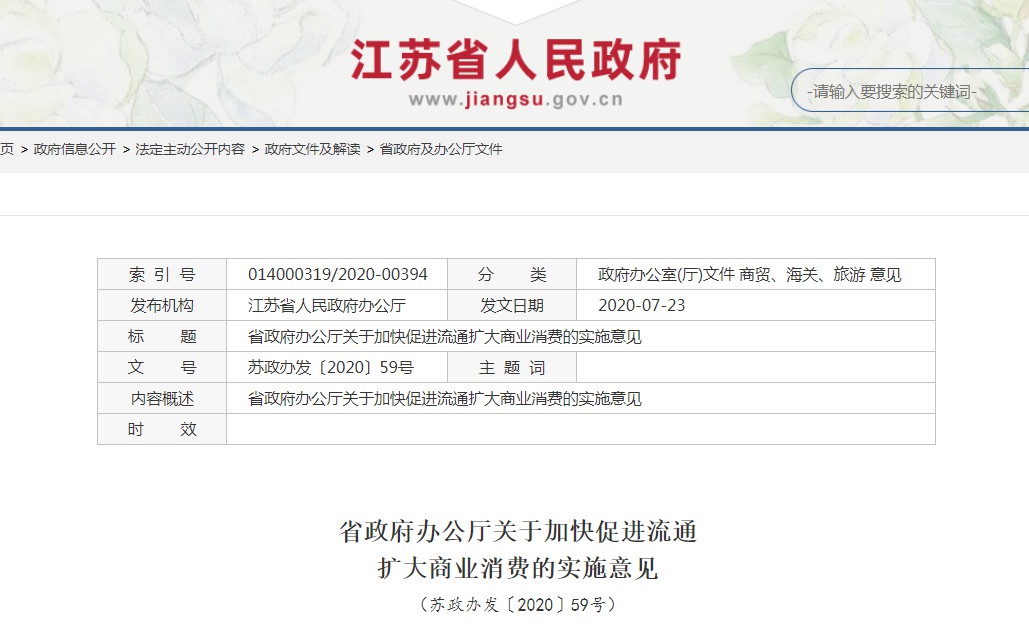Click the issue date 2020-07-23

(641, 306)
